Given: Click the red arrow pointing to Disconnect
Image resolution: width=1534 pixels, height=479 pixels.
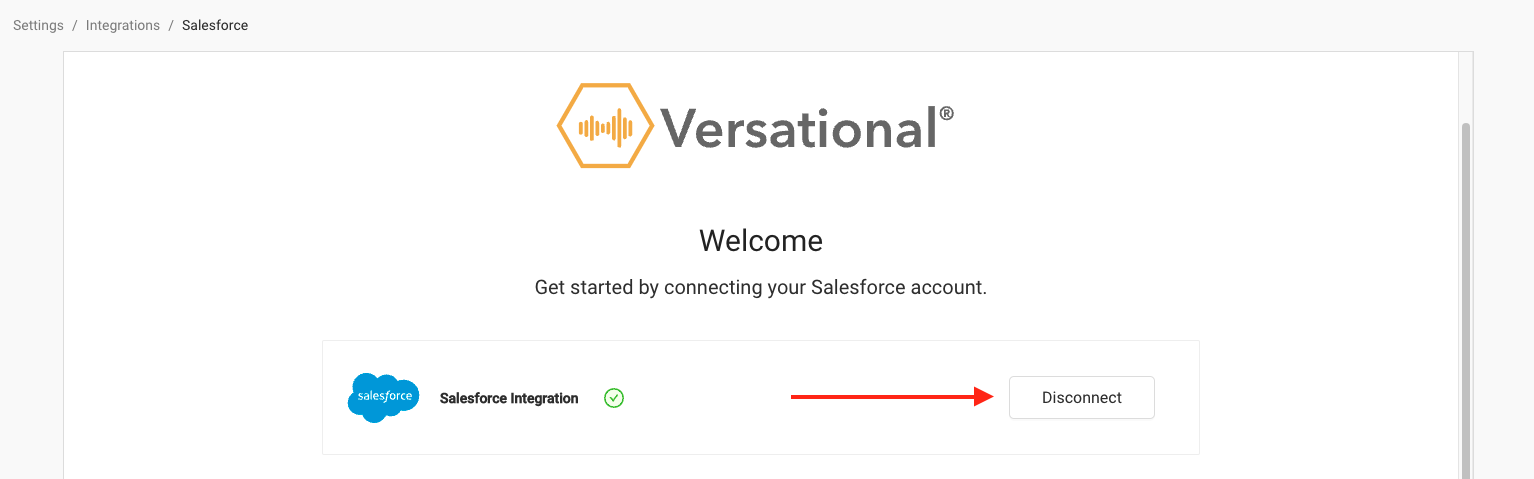Looking at the screenshot, I should 892,397.
